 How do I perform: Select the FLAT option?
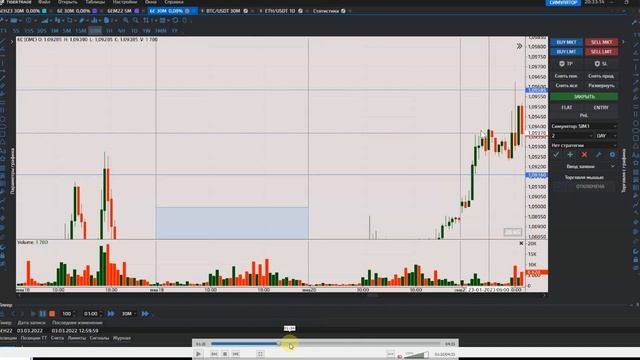click(x=567, y=107)
